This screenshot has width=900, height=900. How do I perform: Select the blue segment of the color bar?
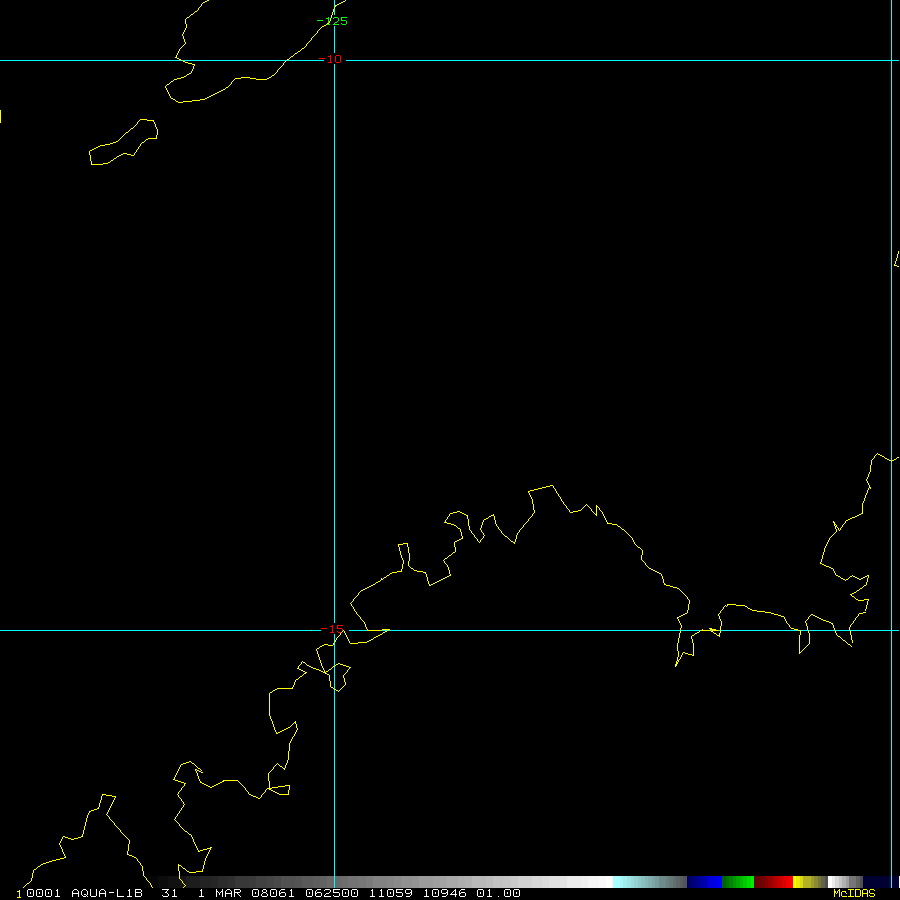click(x=704, y=882)
